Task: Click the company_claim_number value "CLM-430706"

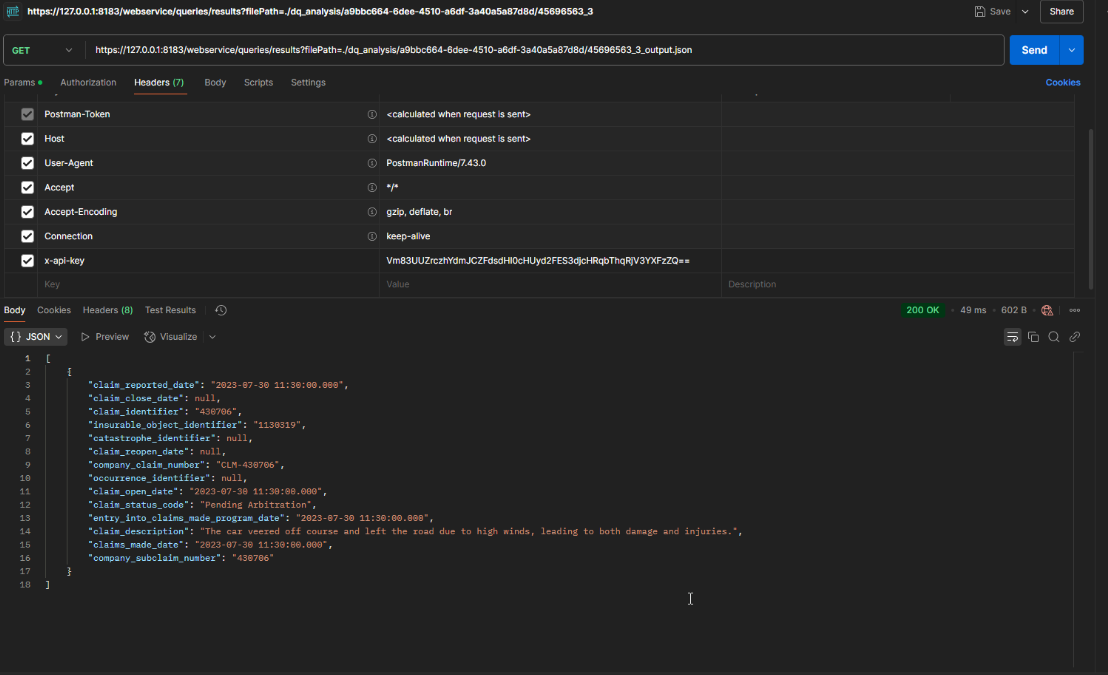Action: coord(247,465)
